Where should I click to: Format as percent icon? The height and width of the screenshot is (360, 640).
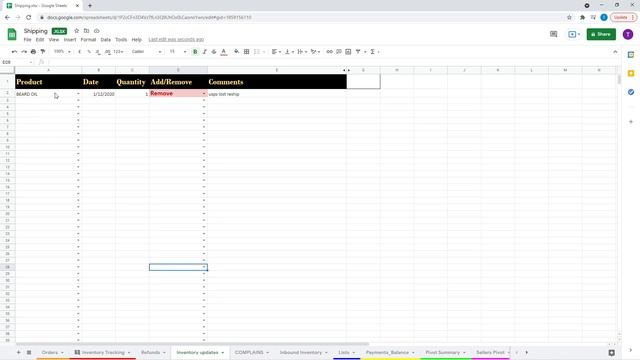89,52
